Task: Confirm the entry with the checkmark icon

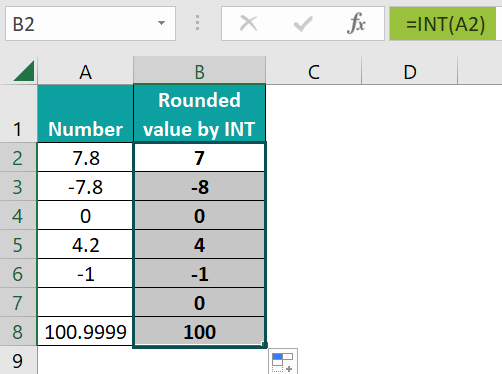Action: click(303, 24)
